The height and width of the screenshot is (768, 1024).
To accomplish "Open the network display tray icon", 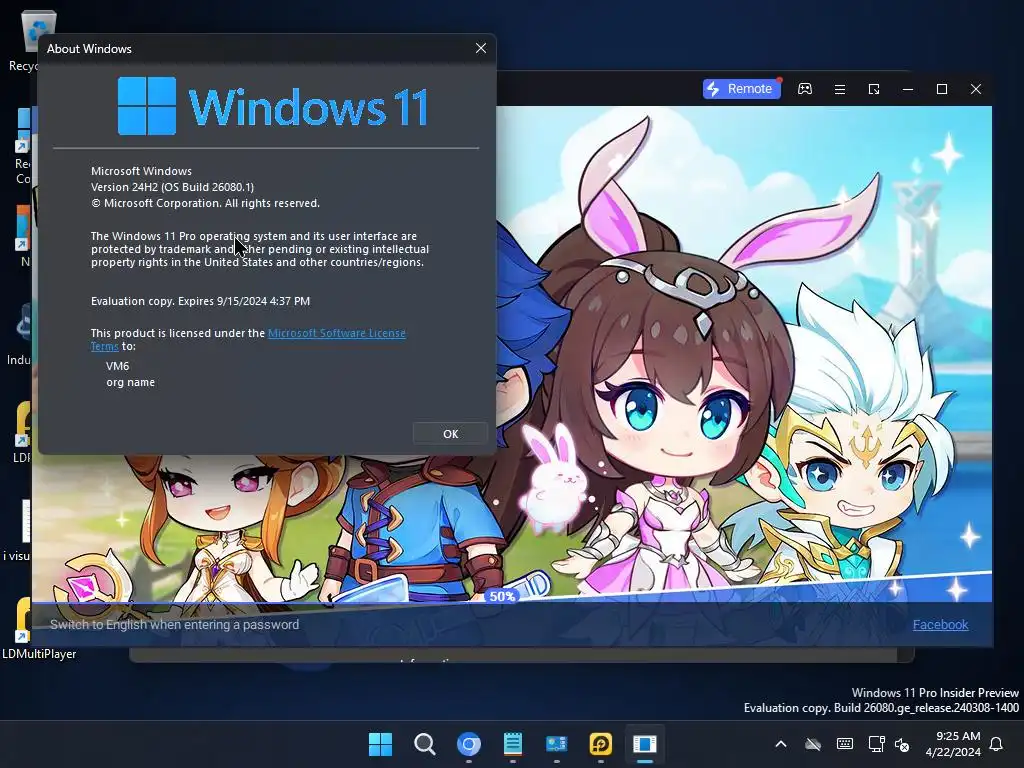I will [876, 744].
